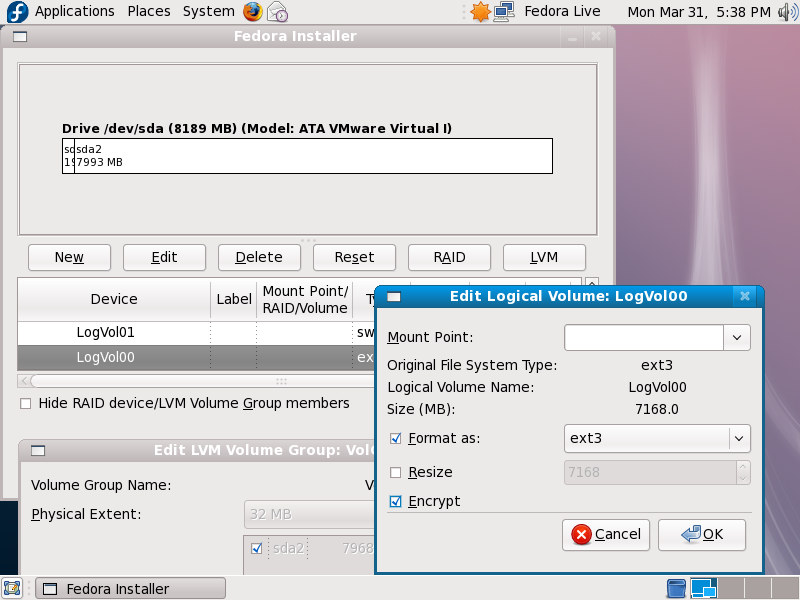The width and height of the screenshot is (800, 600).
Task: Click the Delete partition button
Action: coord(259,257)
